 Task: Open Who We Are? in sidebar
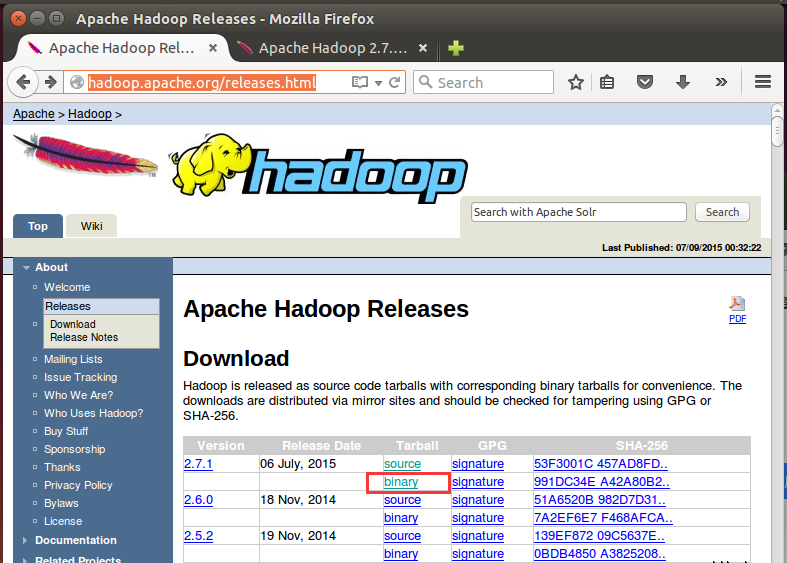tap(79, 395)
